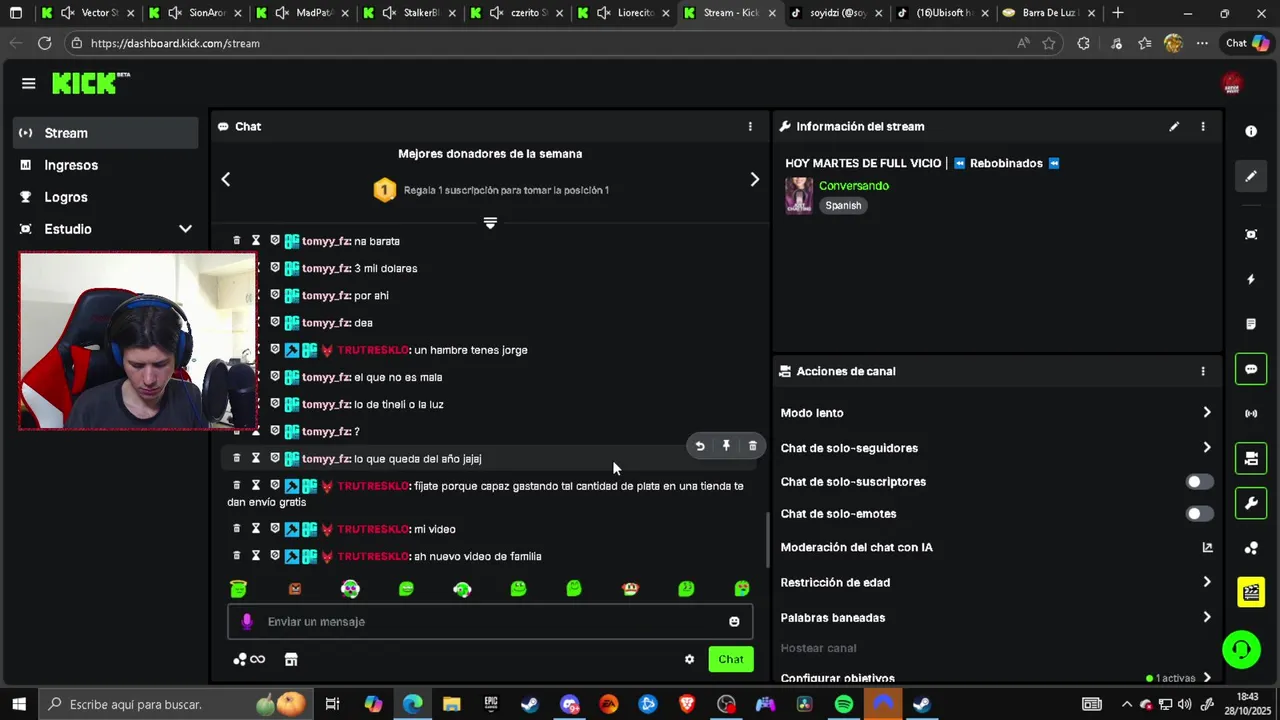Expand Restricción de edad
This screenshot has width=1280, height=720.
tap(1207, 582)
